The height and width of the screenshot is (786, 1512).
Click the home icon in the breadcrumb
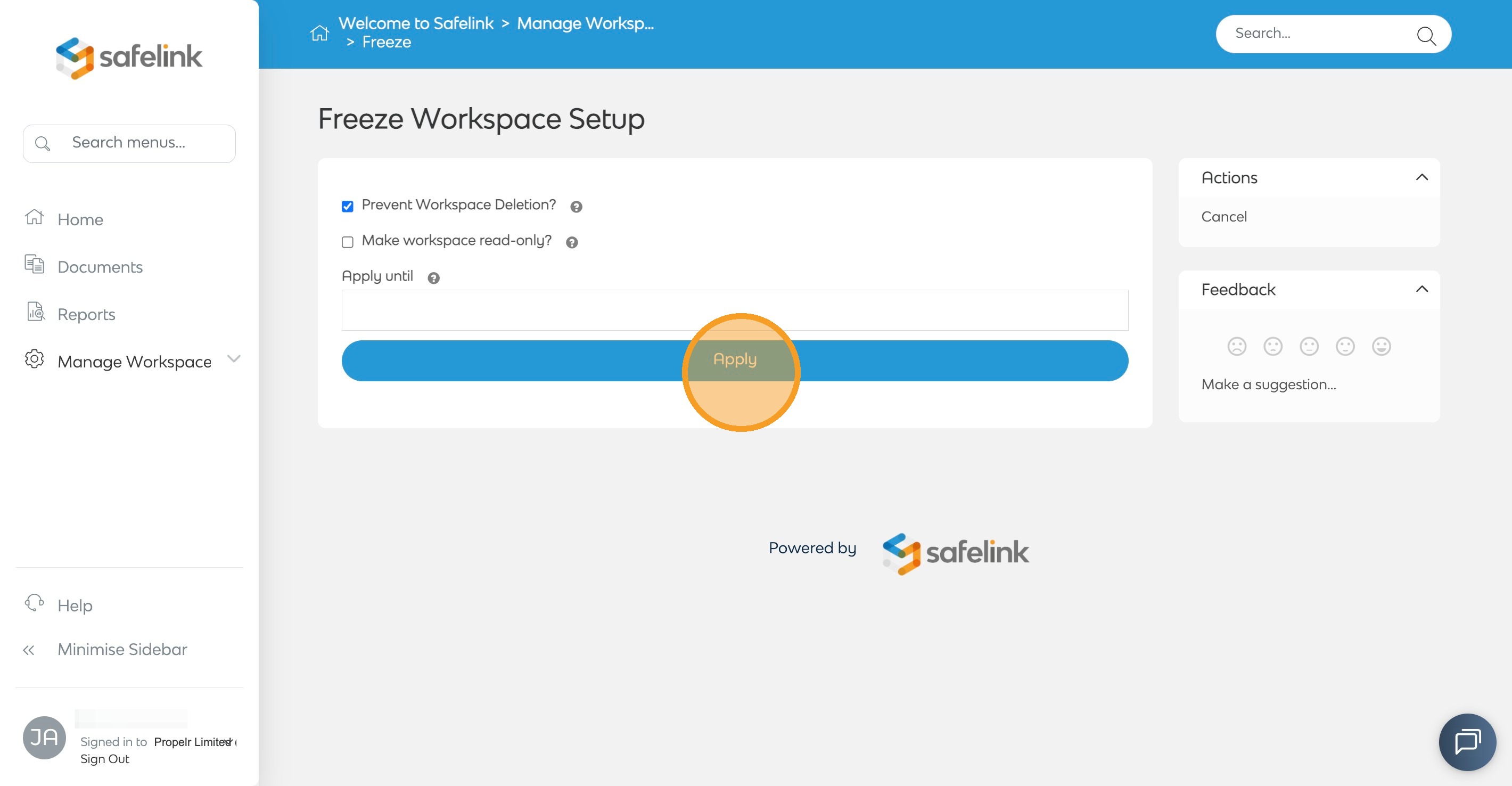coord(319,33)
